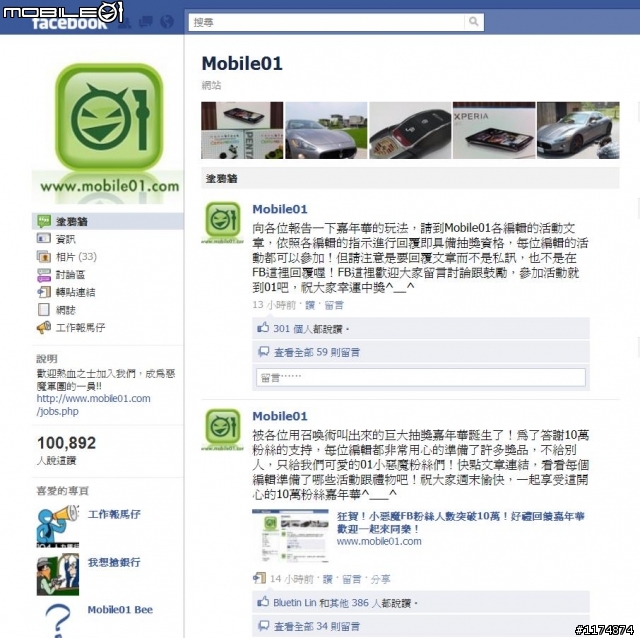Click the 網誌 notes icon
Screen dimensions: 640x638
pos(44,310)
